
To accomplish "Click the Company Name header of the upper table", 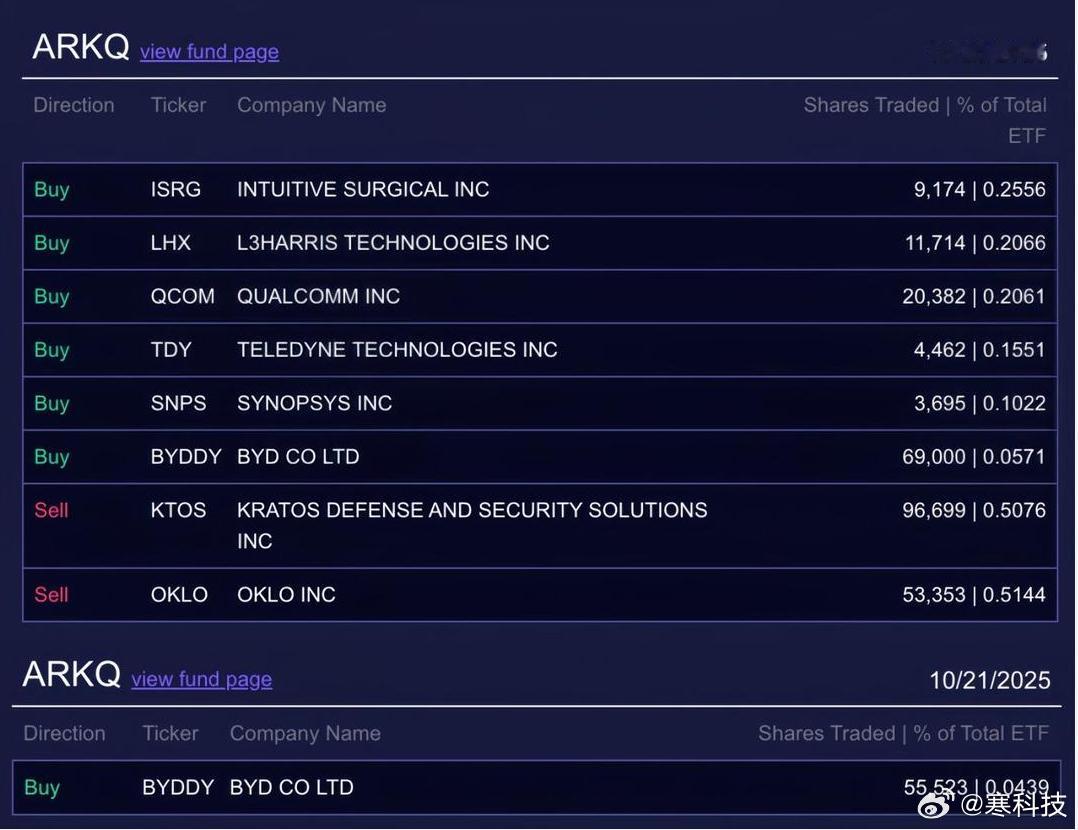I will tap(312, 106).
